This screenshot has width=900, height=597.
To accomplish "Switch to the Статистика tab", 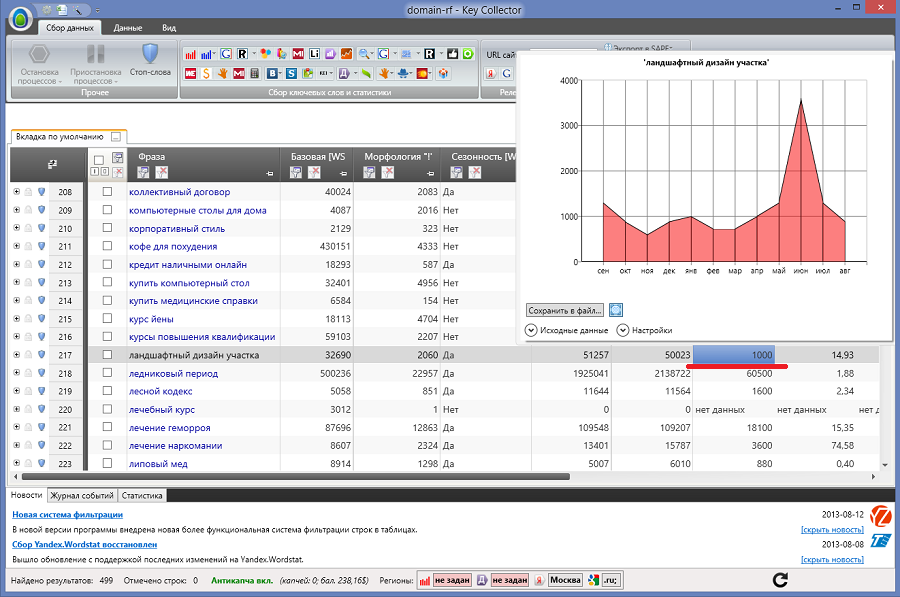I will 142,495.
